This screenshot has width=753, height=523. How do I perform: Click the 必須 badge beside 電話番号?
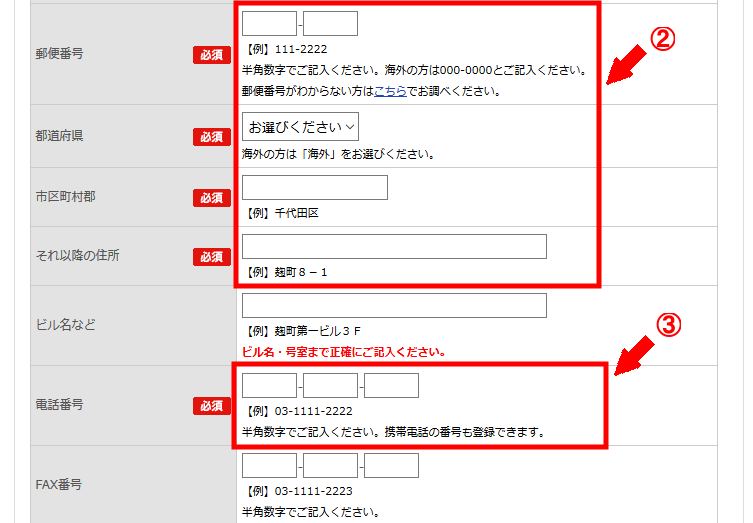(x=212, y=406)
